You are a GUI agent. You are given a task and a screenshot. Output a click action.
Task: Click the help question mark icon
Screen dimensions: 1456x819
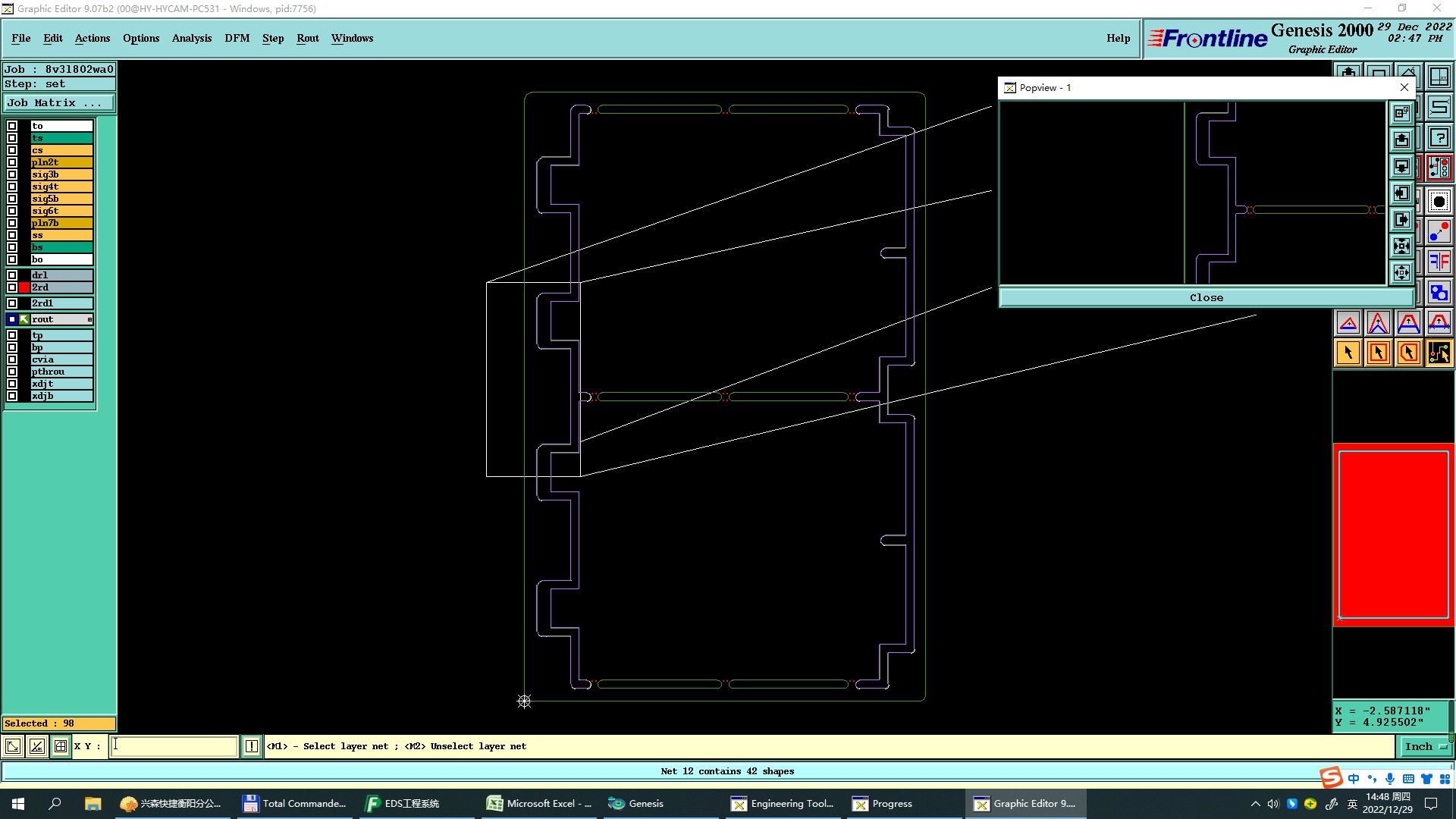click(x=1439, y=138)
